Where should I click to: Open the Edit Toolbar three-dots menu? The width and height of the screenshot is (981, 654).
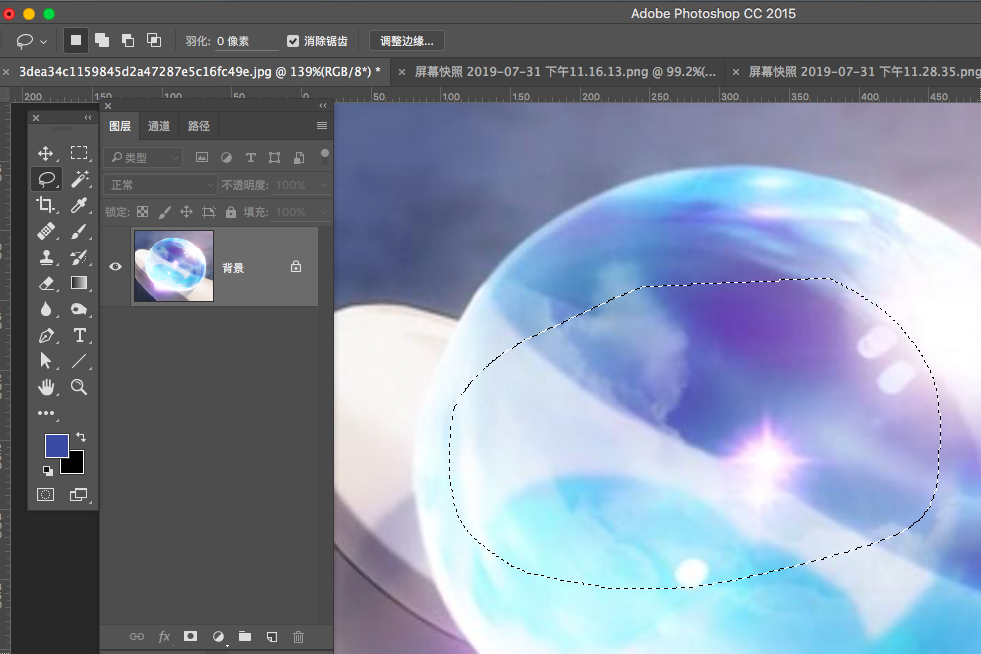46,413
